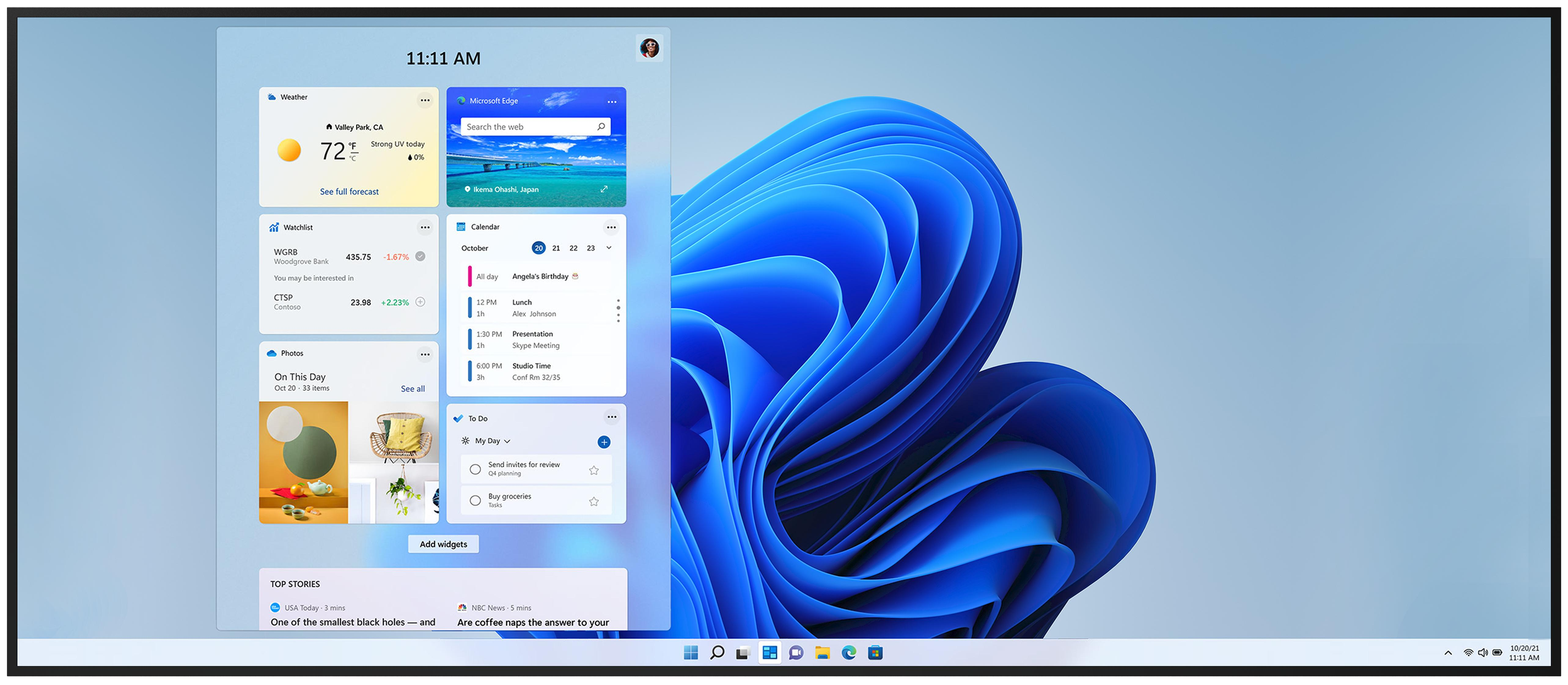Open Calendar widget more options
Image resolution: width=1568 pixels, height=685 pixels.
(611, 227)
